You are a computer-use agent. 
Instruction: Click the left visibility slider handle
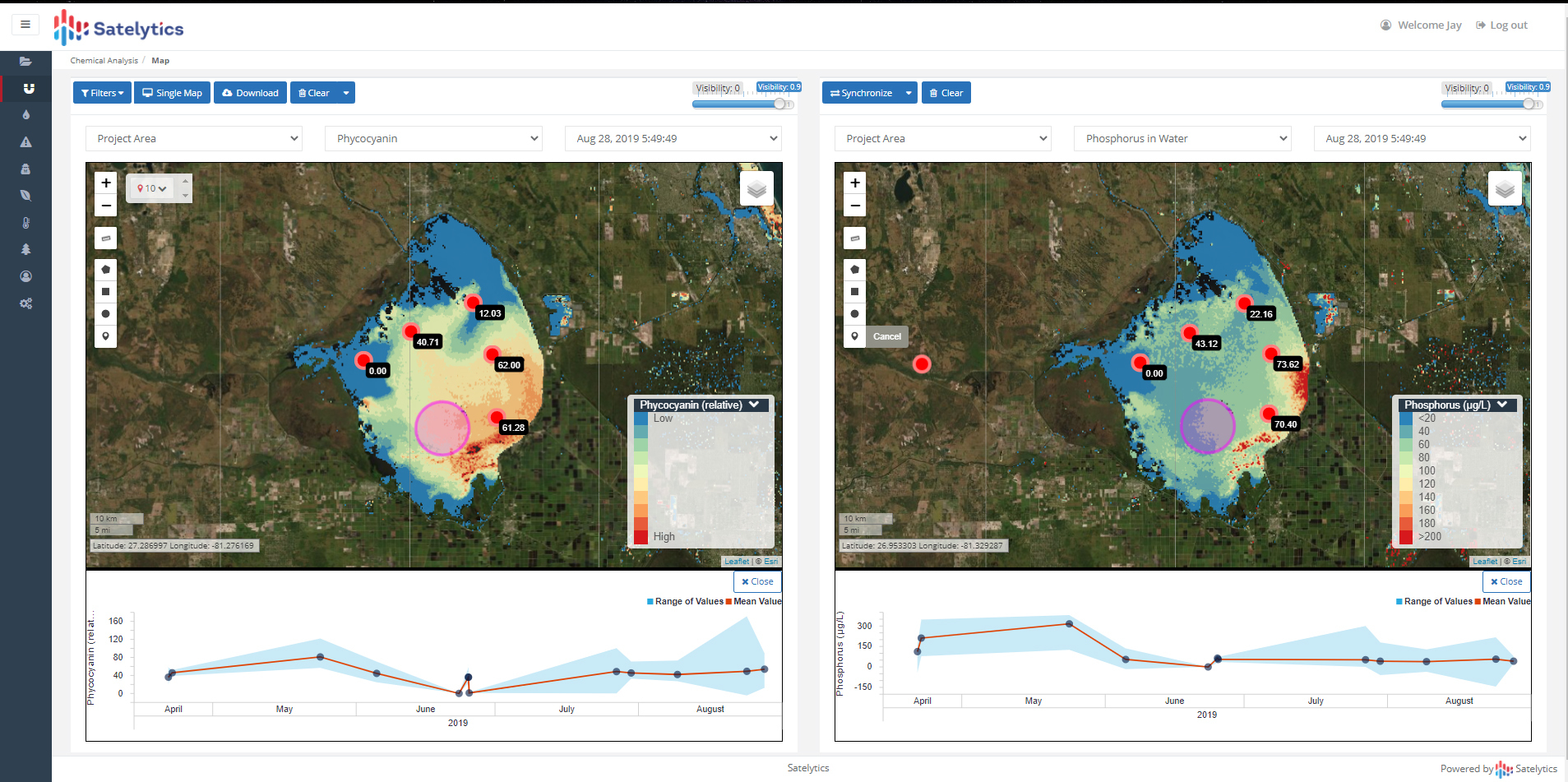tap(779, 104)
